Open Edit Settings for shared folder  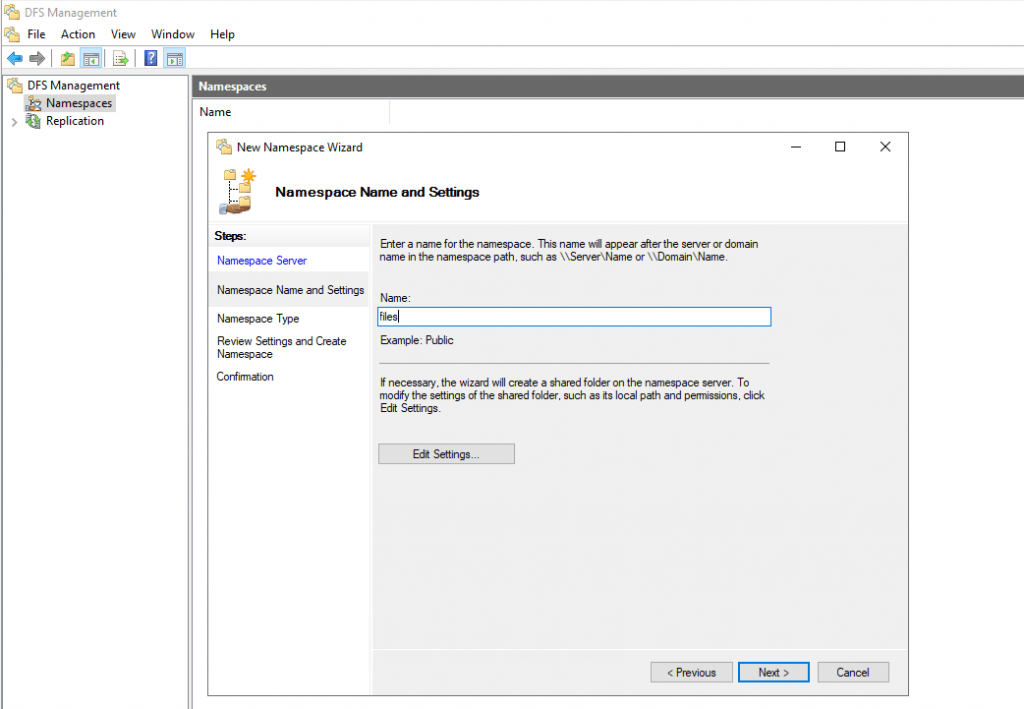coord(446,454)
